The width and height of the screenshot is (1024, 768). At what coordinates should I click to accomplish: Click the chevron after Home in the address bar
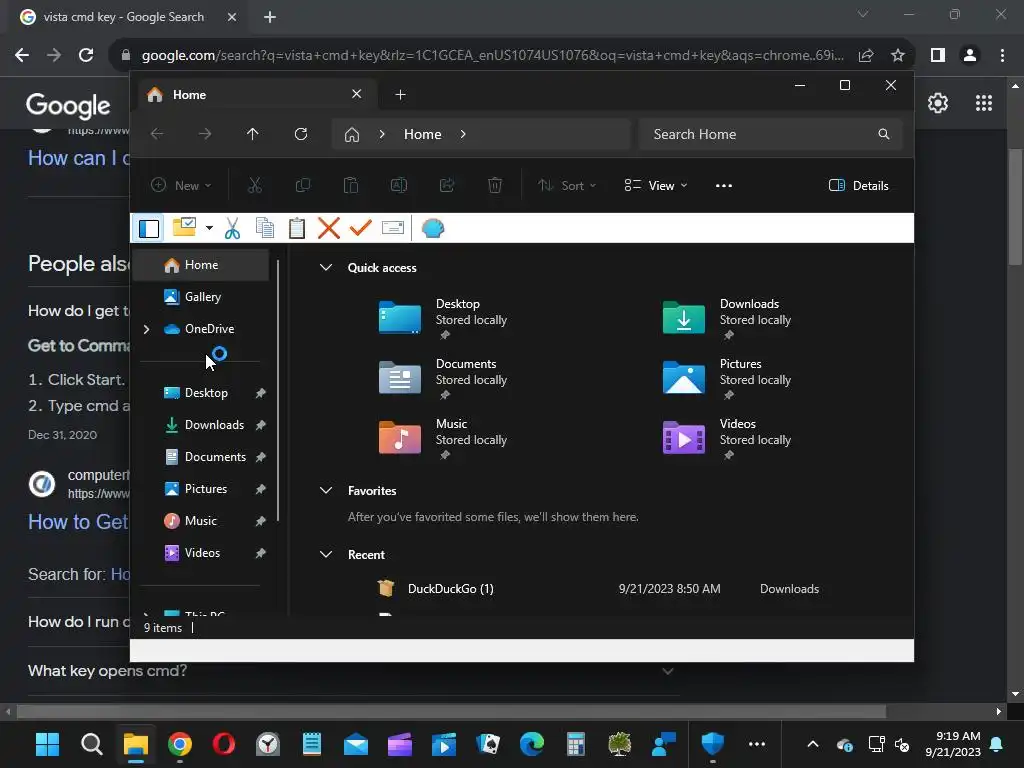point(463,134)
